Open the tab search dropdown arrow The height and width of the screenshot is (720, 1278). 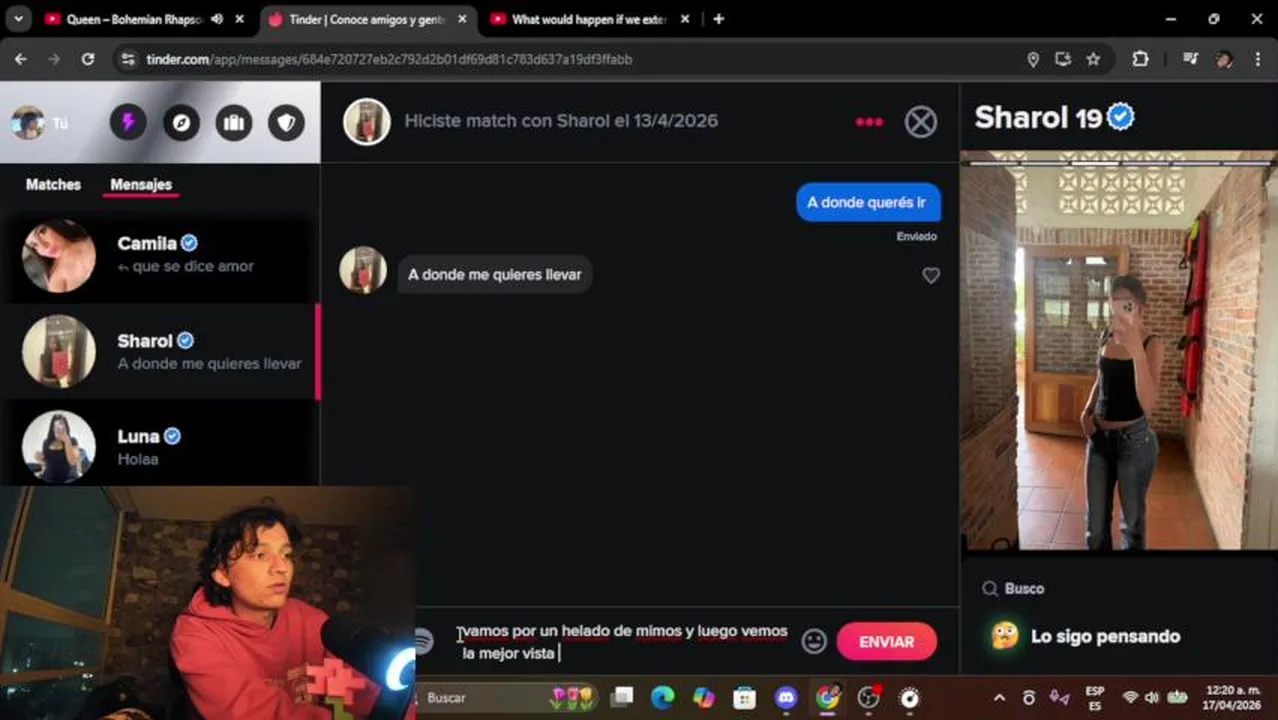[19, 19]
